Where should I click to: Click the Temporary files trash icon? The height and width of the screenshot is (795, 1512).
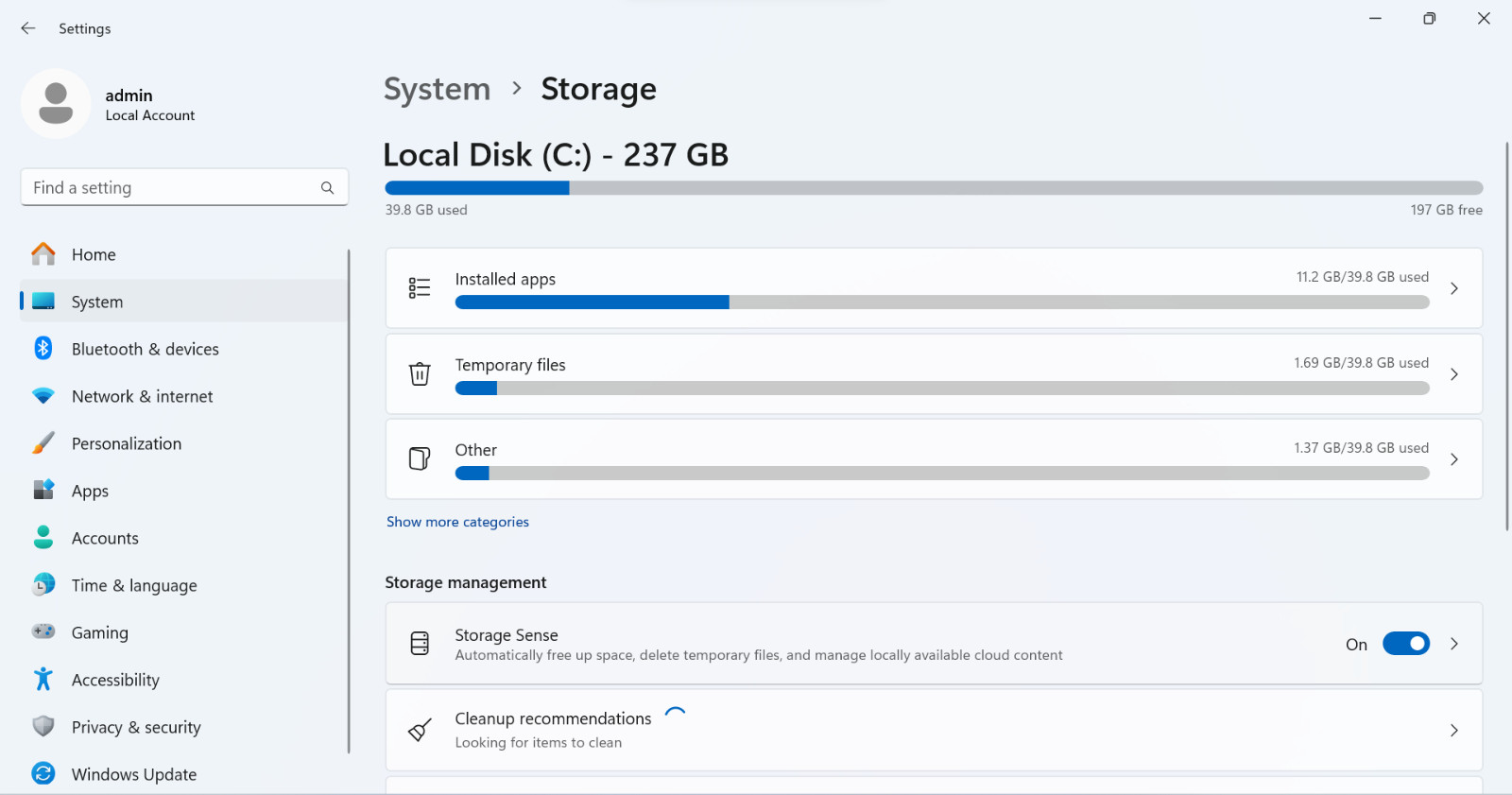pos(420,373)
